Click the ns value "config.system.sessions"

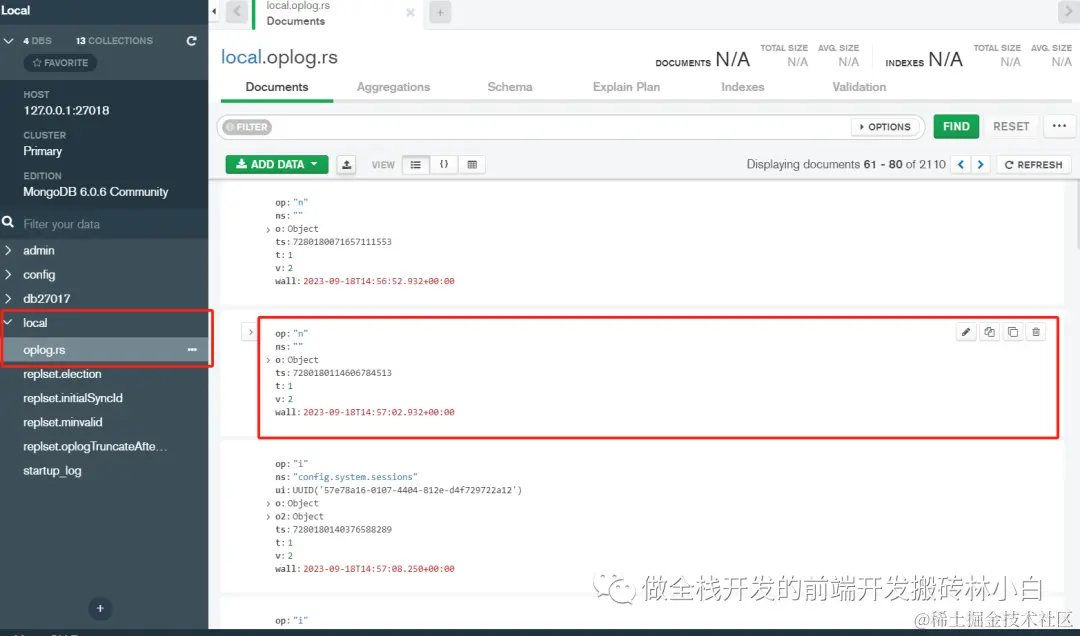pos(355,477)
